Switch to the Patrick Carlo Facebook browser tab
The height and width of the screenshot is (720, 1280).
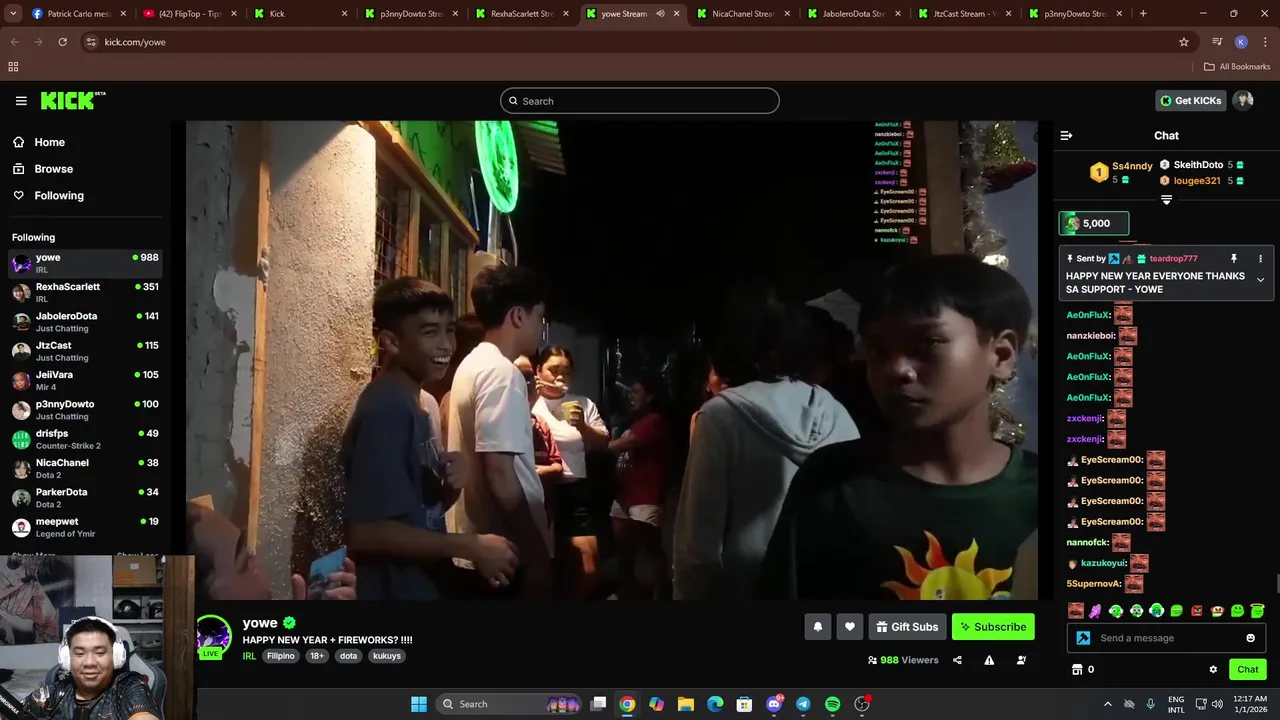78,14
